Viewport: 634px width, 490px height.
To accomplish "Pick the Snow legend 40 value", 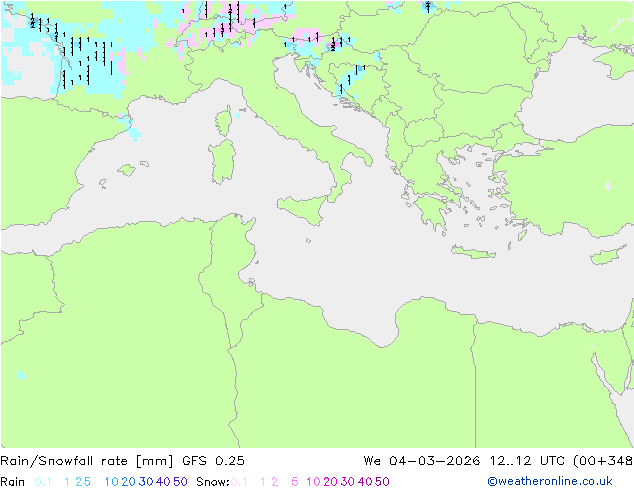I will tap(365, 482).
